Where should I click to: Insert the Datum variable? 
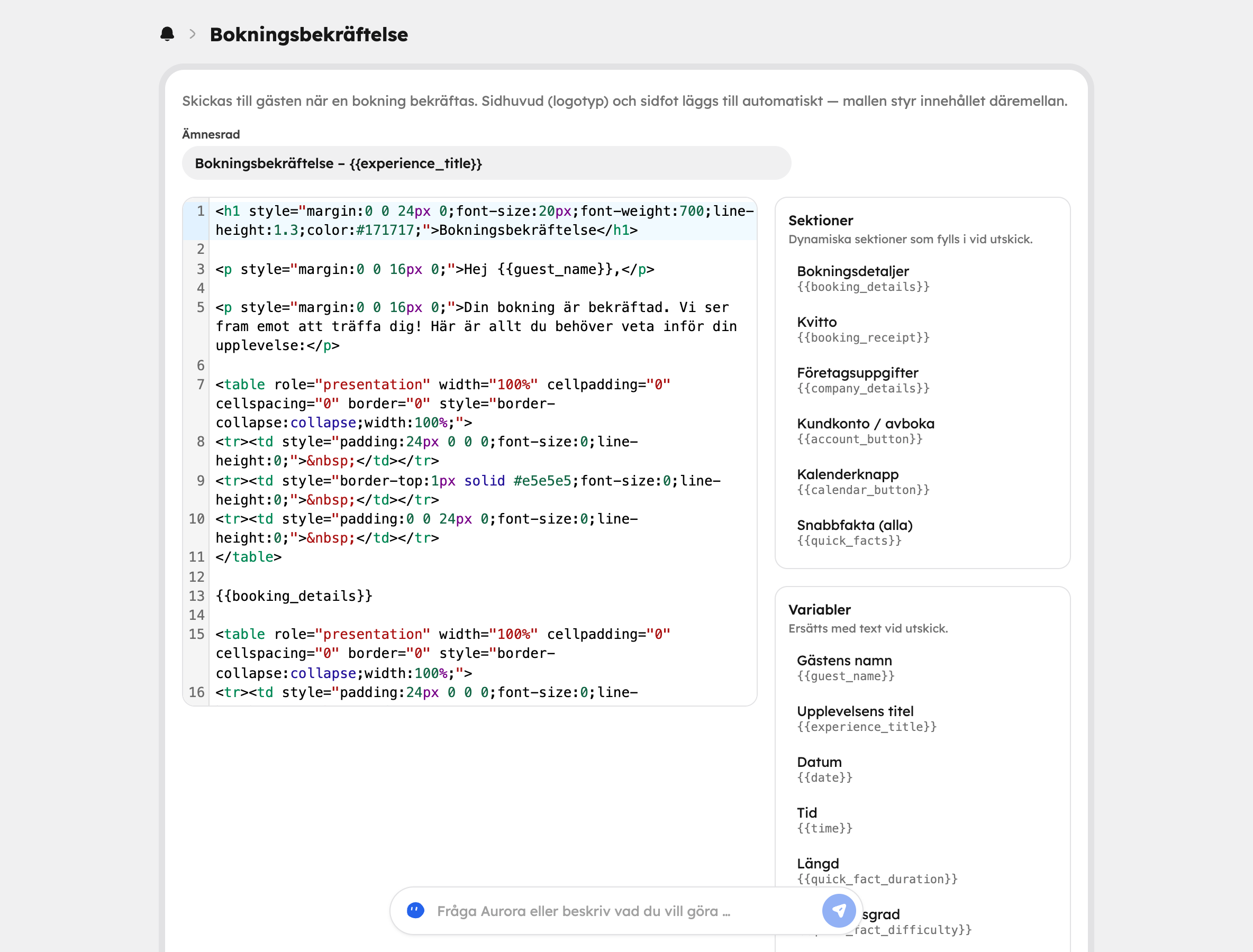click(922, 769)
